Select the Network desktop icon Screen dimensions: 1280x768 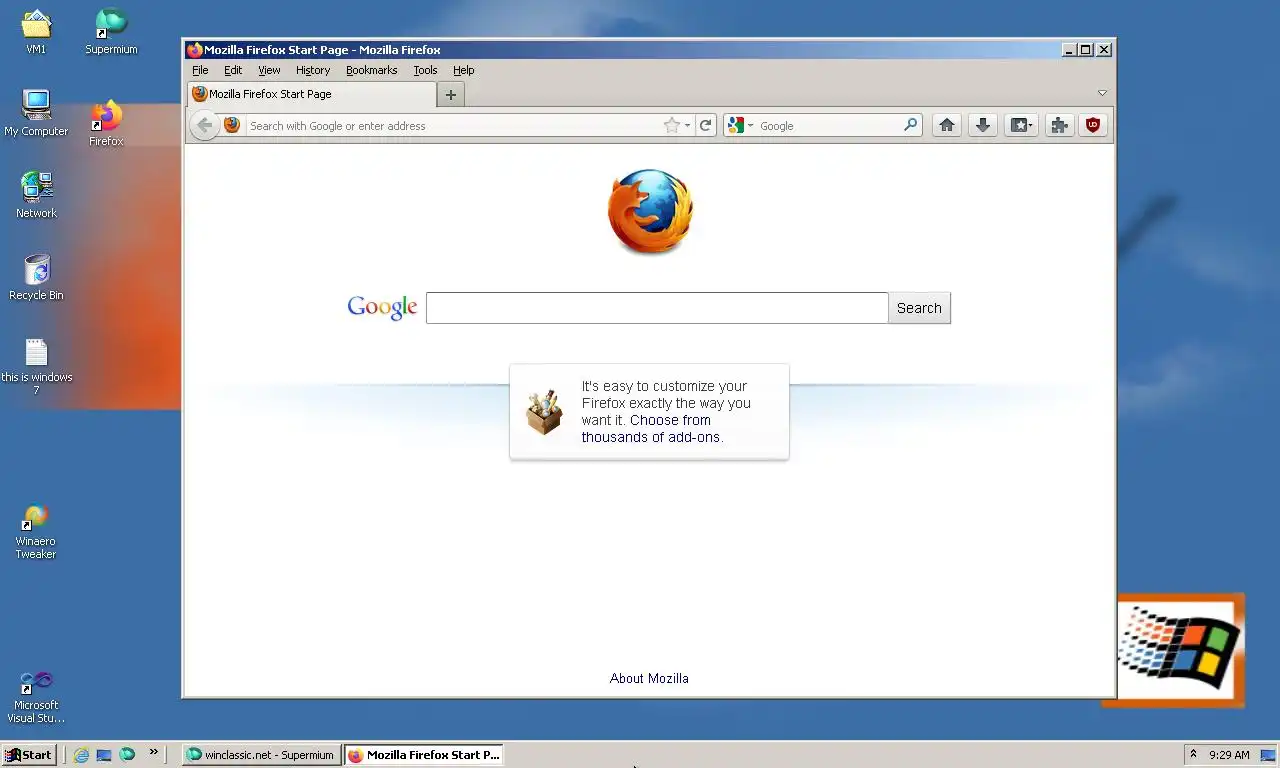pyautogui.click(x=36, y=195)
